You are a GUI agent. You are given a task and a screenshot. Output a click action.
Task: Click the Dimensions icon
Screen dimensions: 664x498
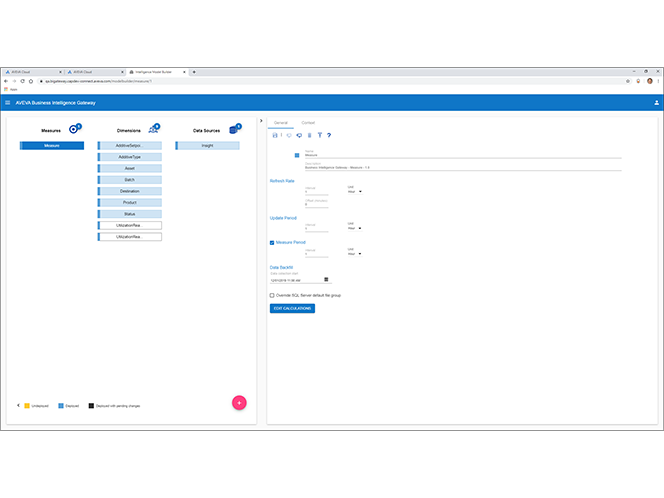pos(154,129)
